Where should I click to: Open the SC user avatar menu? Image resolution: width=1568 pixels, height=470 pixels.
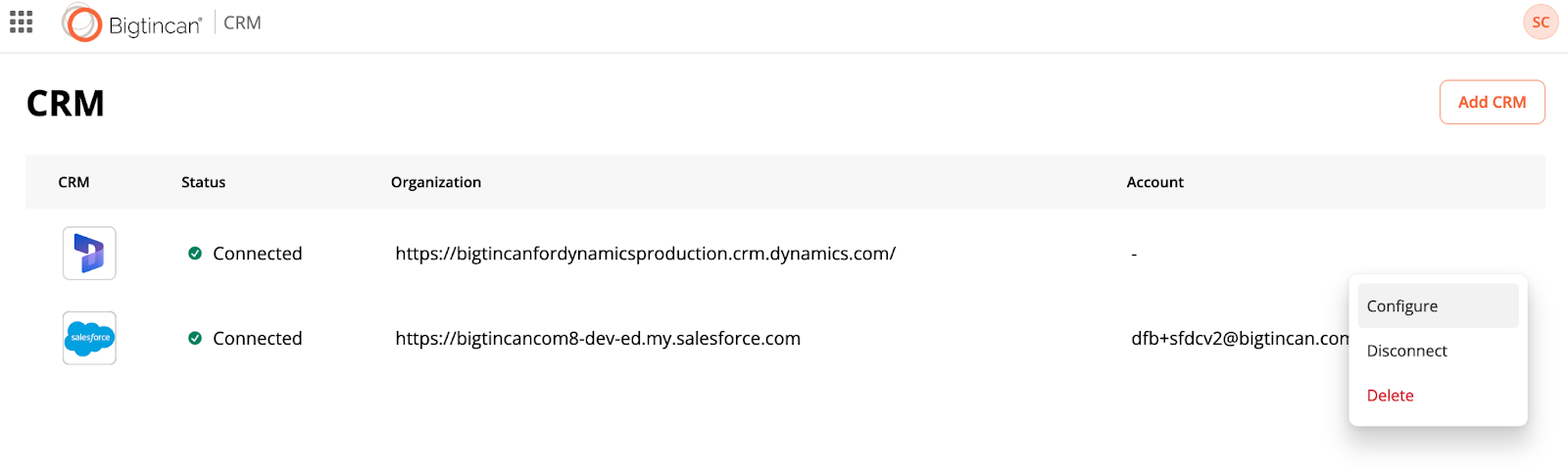tap(1541, 23)
